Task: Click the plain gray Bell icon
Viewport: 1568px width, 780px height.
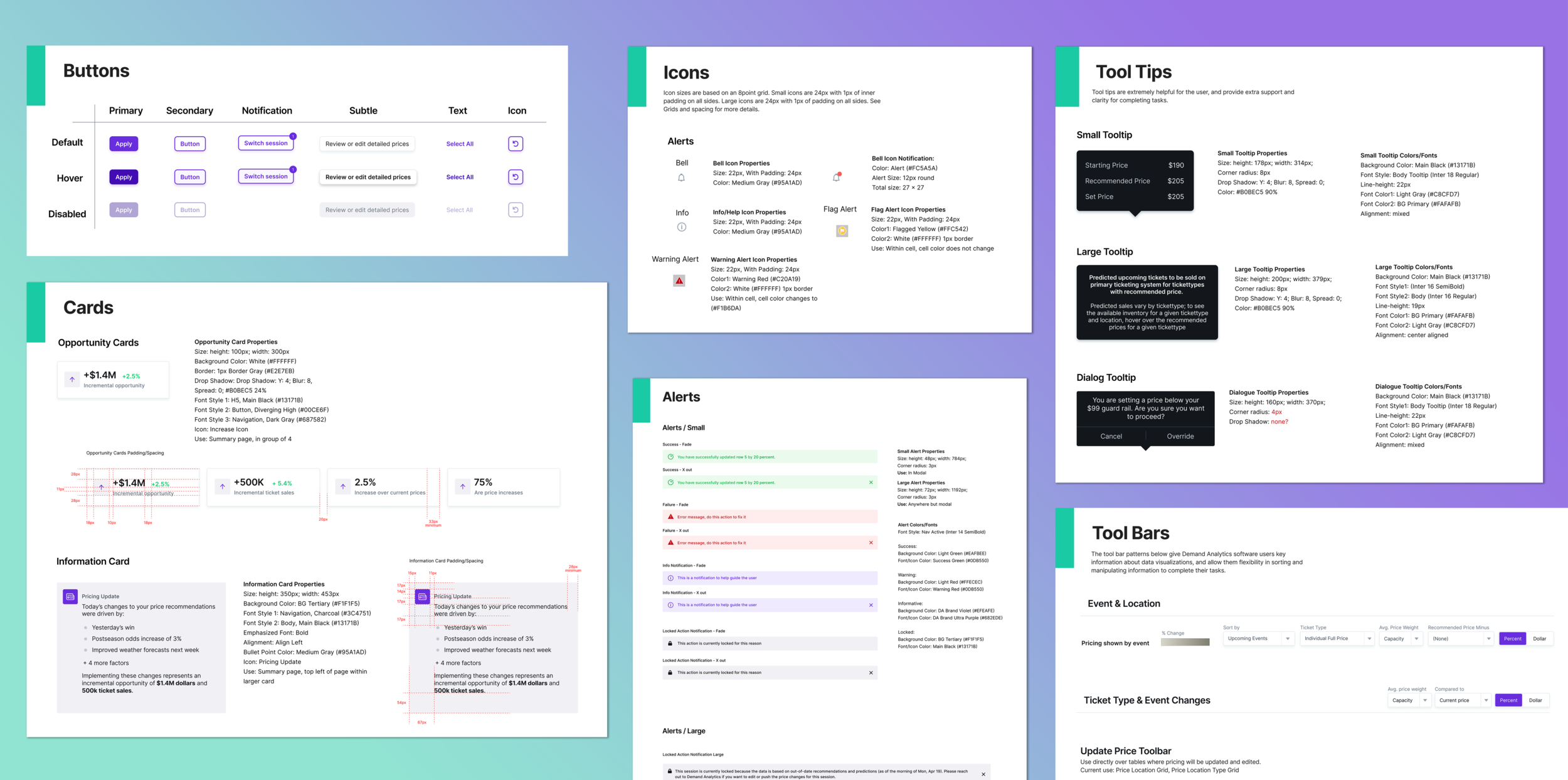Action: pos(681,178)
